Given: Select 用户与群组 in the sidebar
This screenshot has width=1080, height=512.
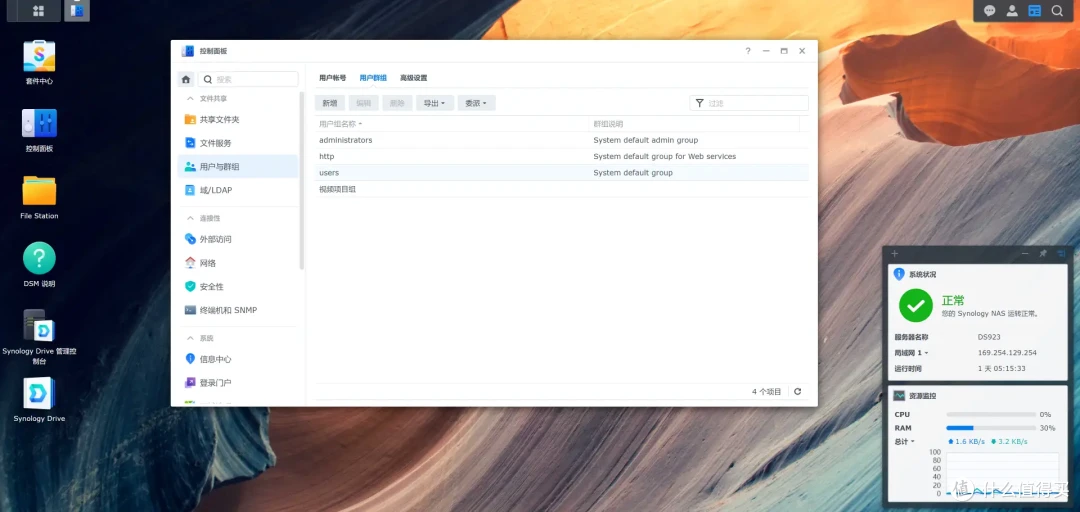Looking at the screenshot, I should pyautogui.click(x=238, y=167).
